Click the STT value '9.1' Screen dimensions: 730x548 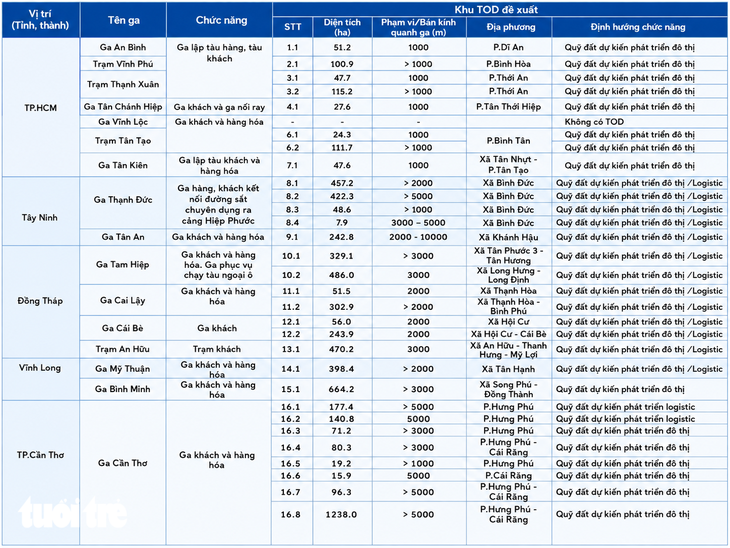(x=292, y=237)
